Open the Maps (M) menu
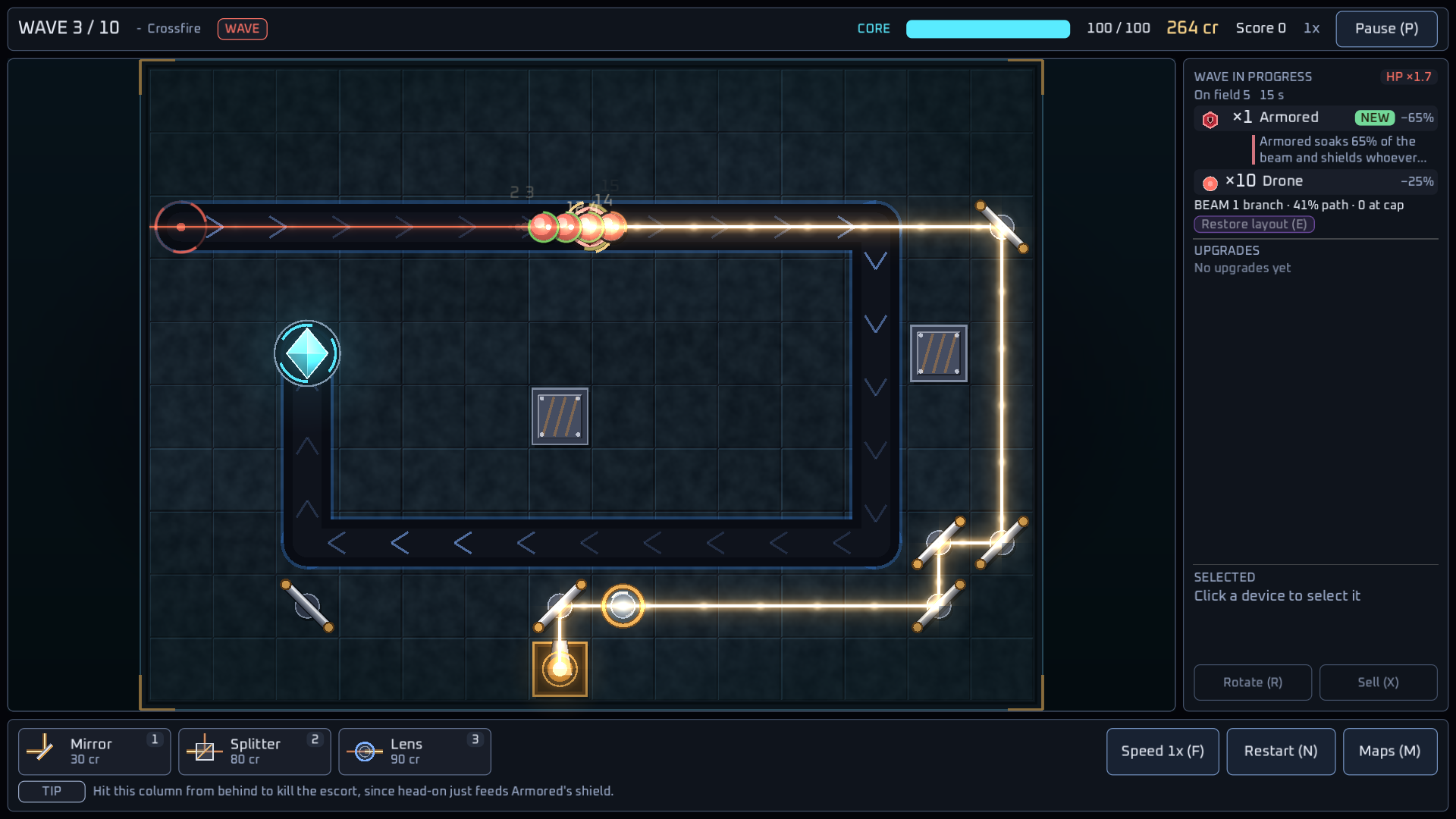This screenshot has width=1456, height=819. tap(1390, 752)
